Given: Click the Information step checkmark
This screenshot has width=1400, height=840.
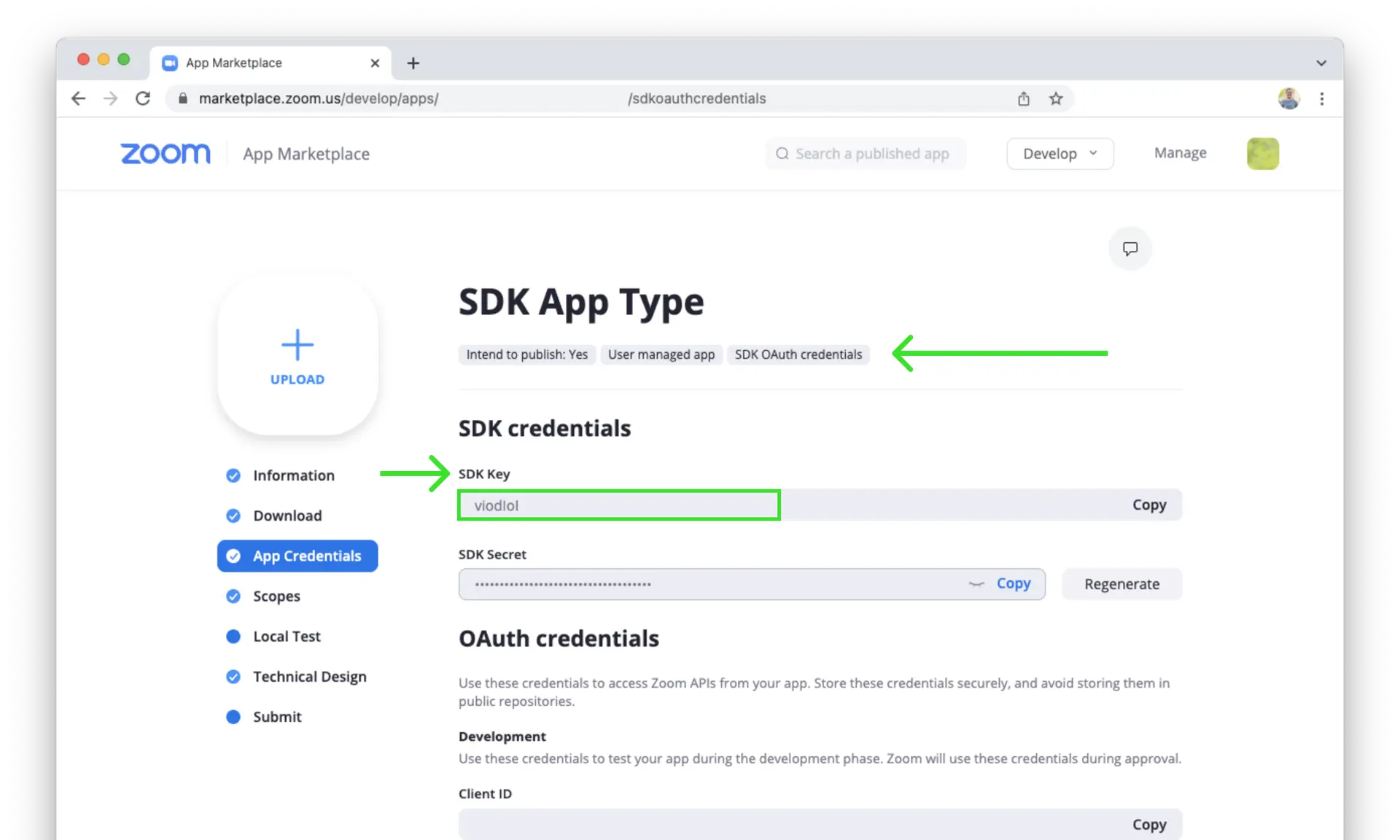Looking at the screenshot, I should point(233,475).
